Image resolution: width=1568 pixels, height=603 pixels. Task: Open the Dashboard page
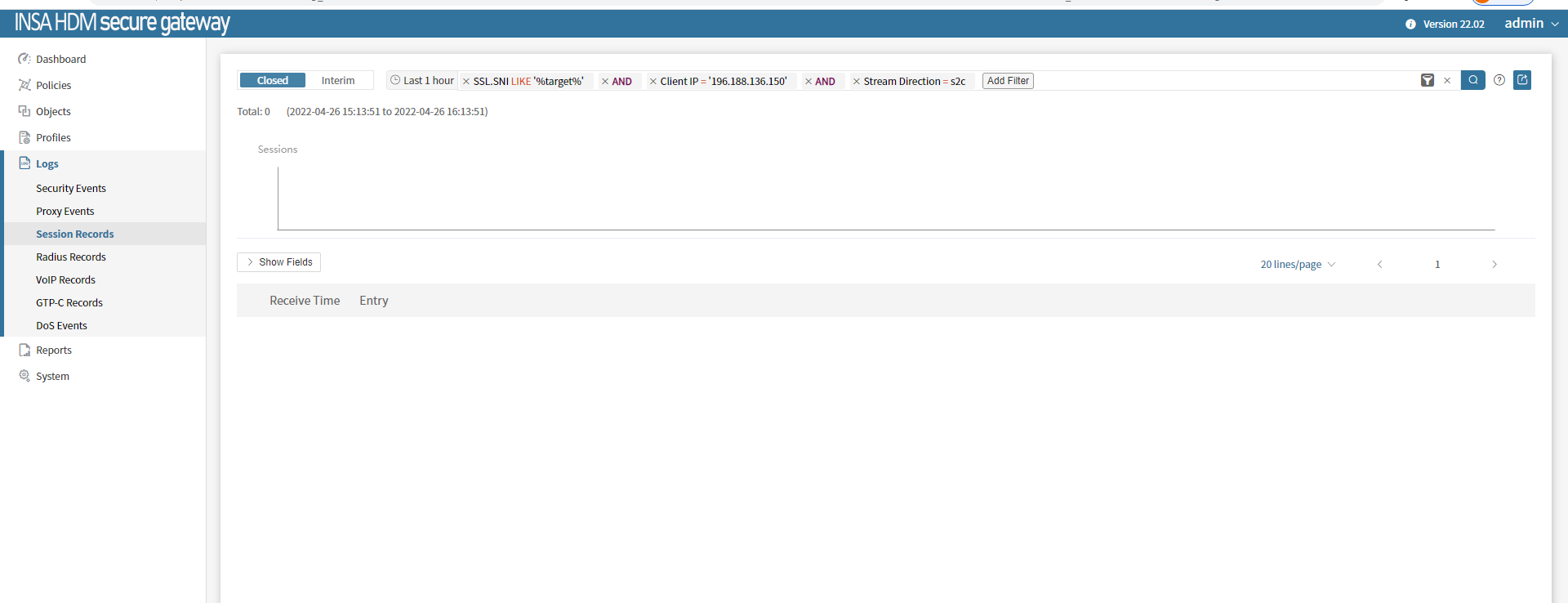pos(60,60)
